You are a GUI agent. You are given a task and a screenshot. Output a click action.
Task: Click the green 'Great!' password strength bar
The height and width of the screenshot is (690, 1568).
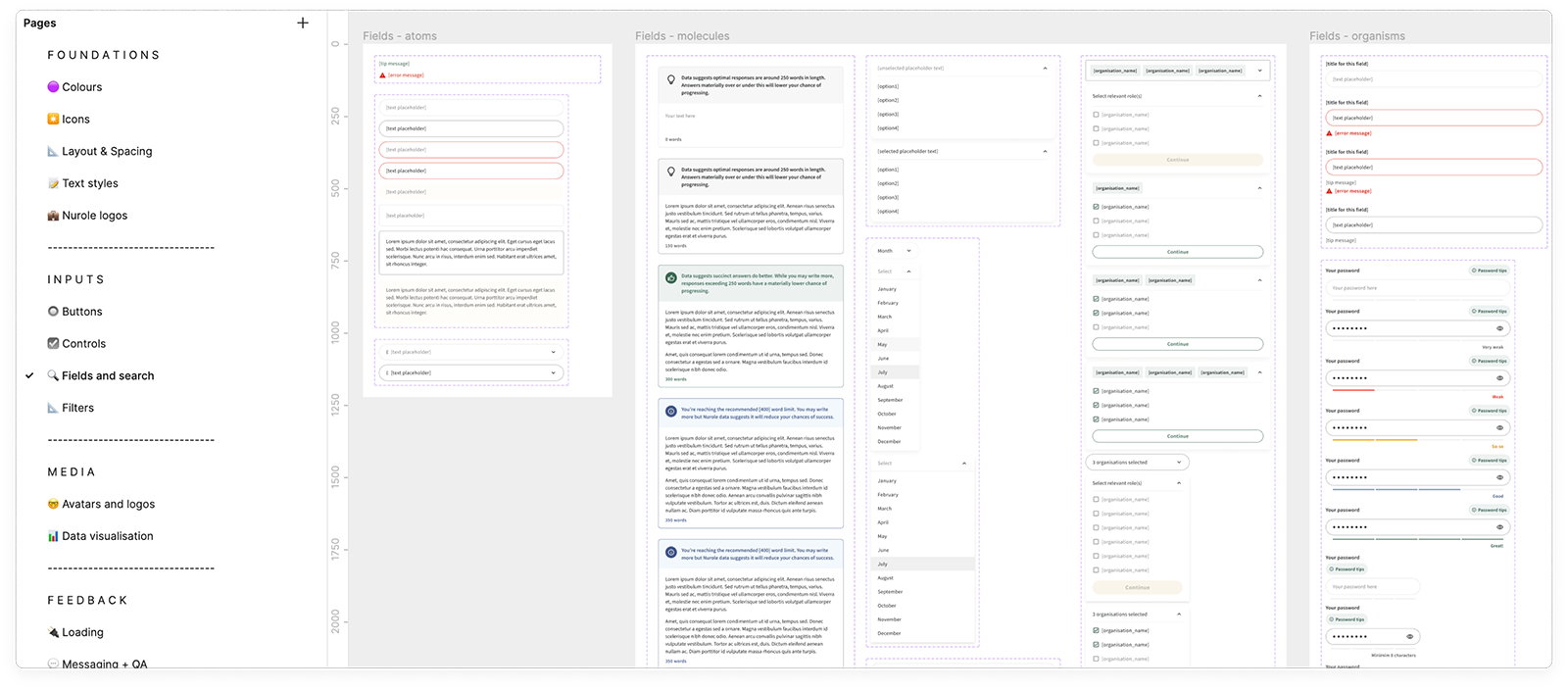coord(1417,539)
